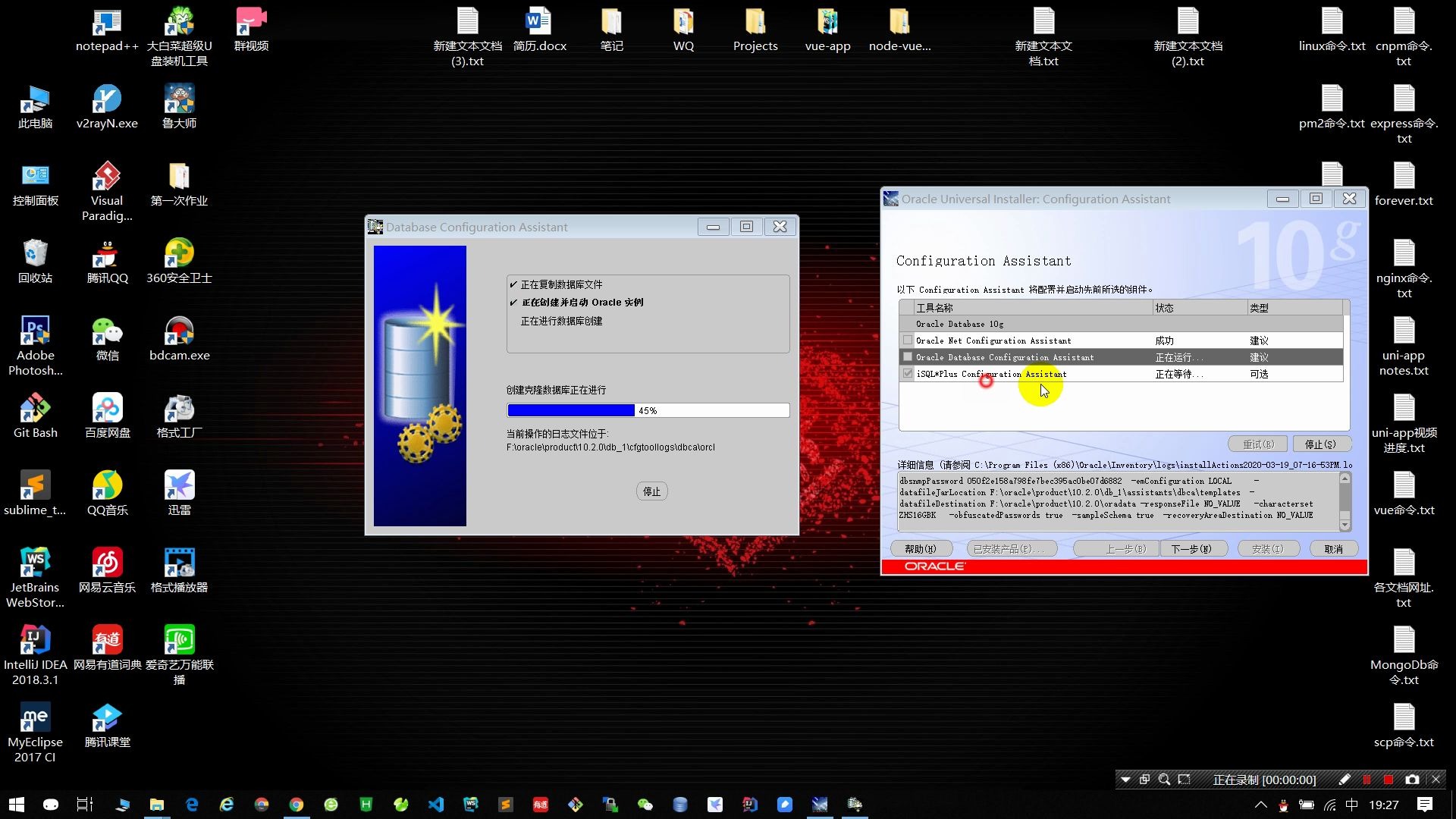Click the 类型 column header
Viewport: 1456px width, 819px height.
tap(1294, 308)
